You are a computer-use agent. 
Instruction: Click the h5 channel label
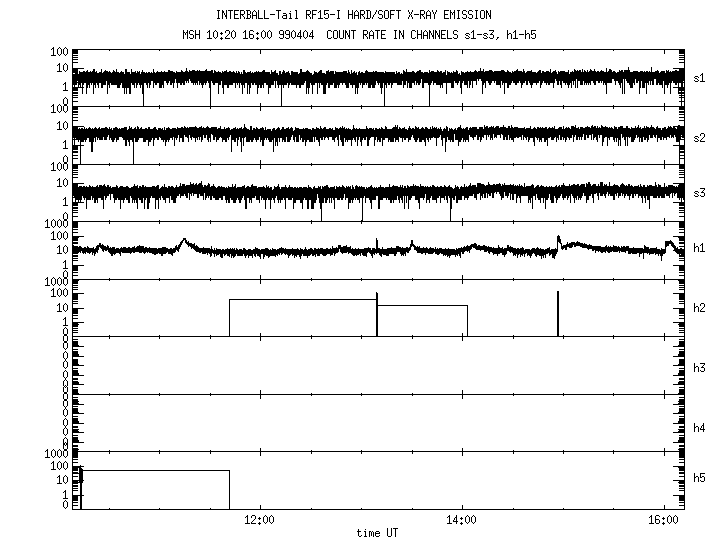pos(699,478)
